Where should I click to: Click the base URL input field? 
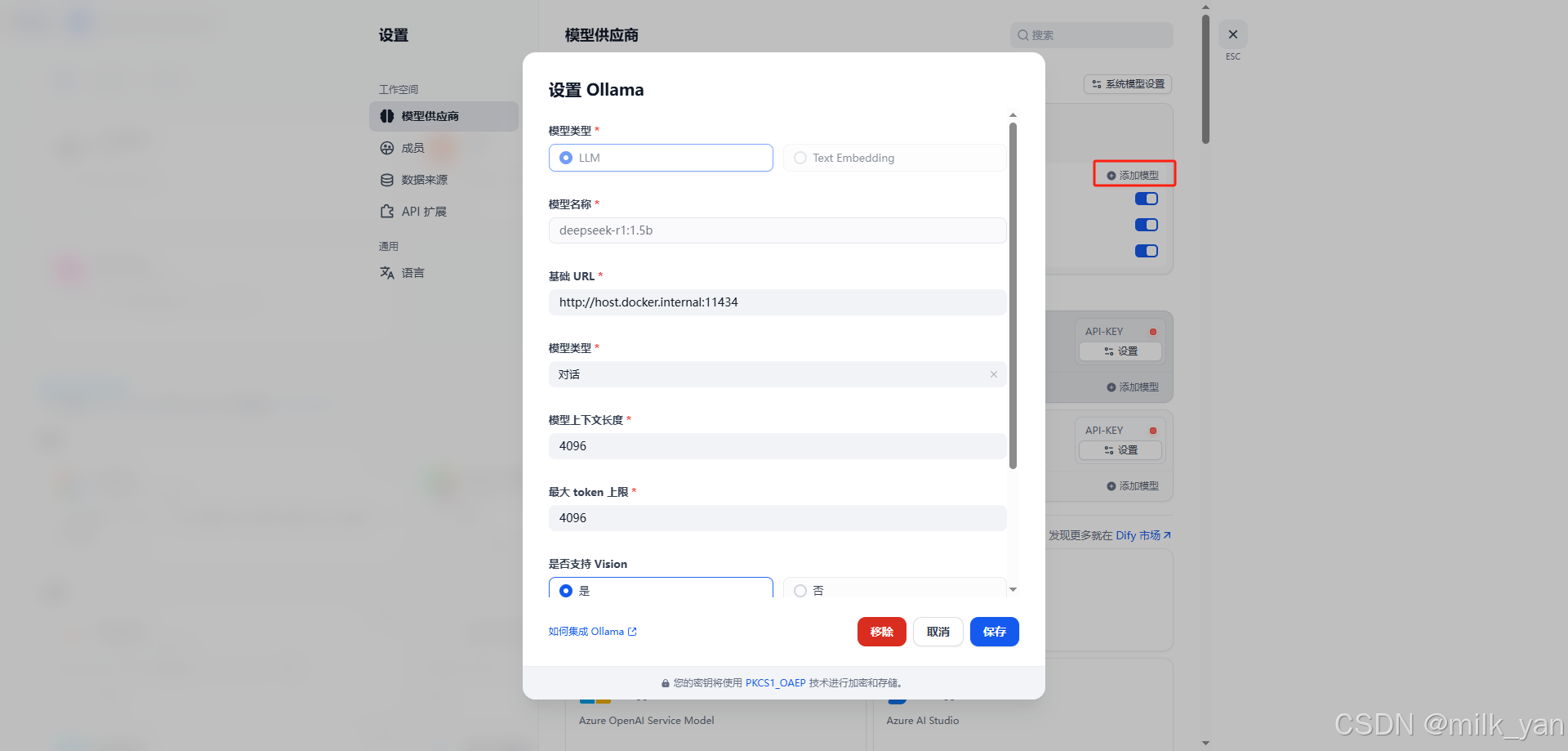click(x=777, y=302)
